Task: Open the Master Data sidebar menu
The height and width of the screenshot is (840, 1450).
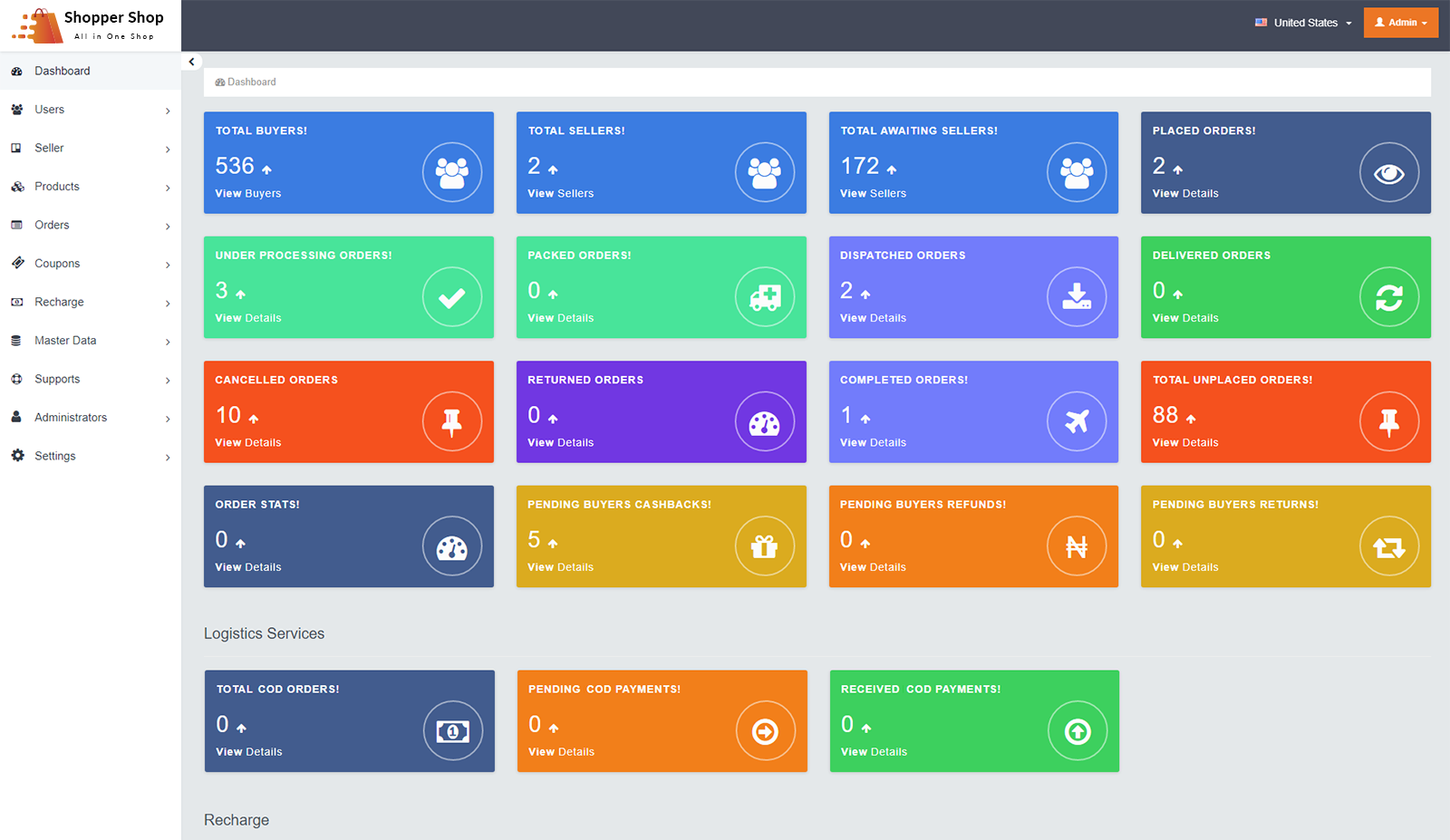Action: (x=91, y=341)
